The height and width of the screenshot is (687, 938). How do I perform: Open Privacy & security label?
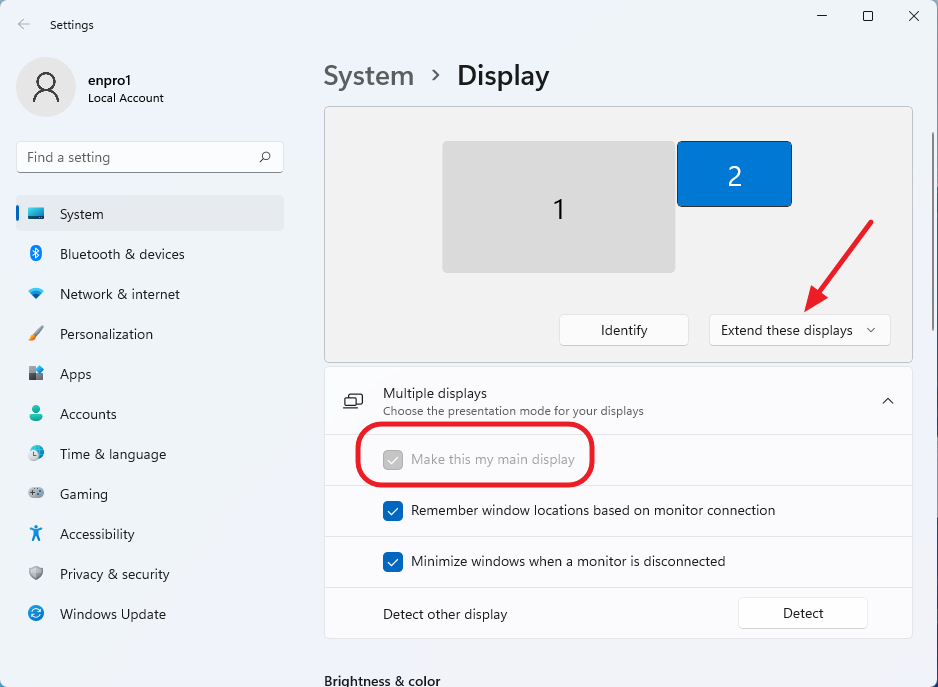[x=114, y=574]
